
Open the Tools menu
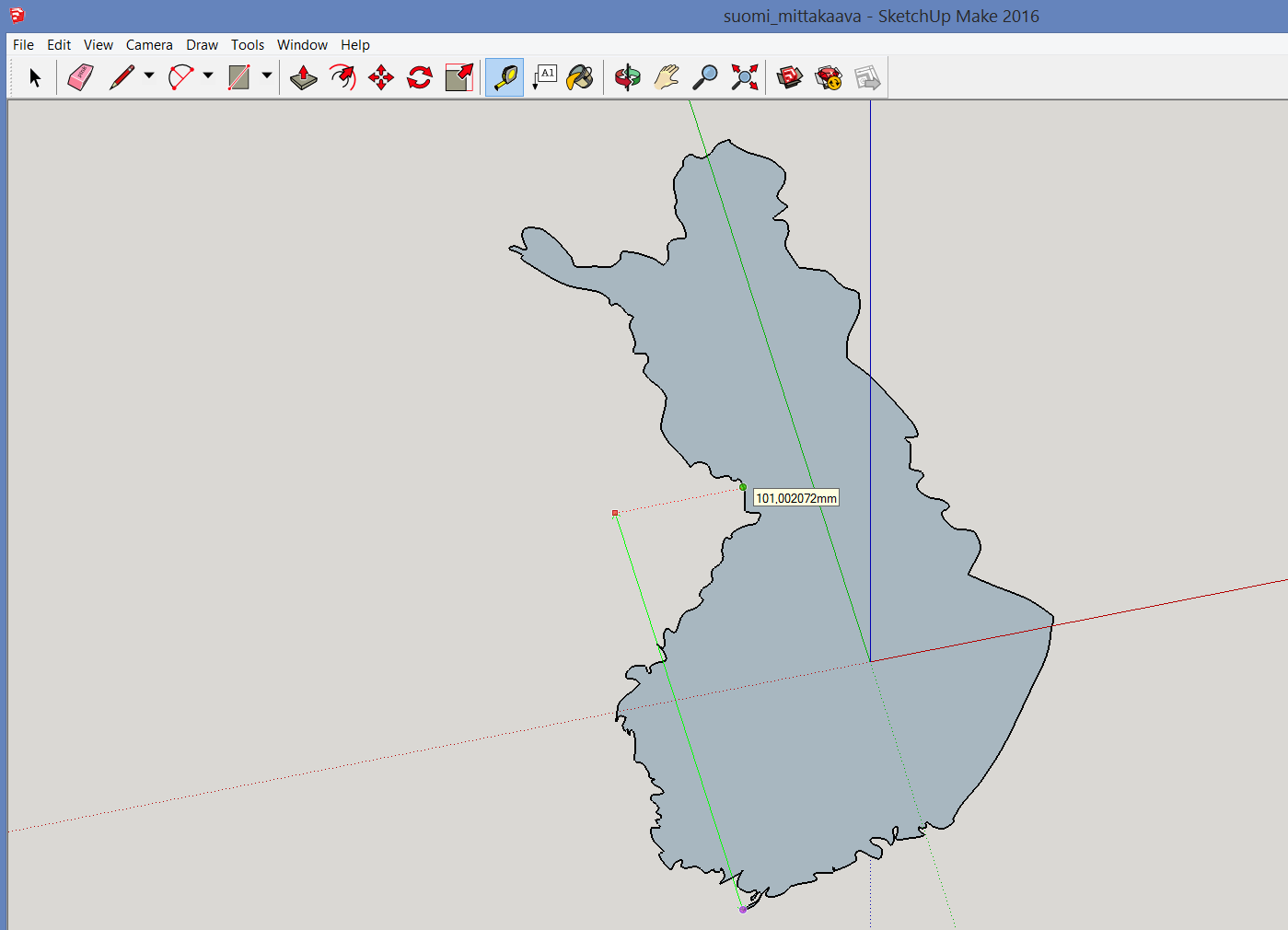(247, 45)
